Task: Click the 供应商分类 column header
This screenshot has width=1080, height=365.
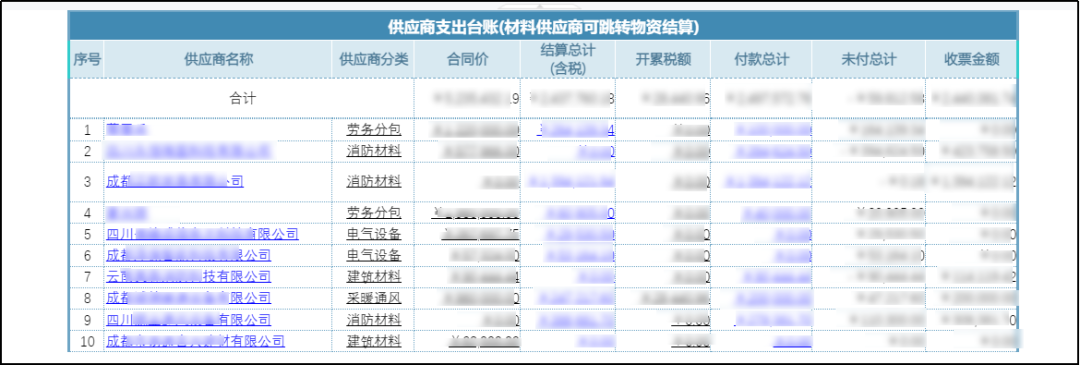Action: [x=374, y=59]
